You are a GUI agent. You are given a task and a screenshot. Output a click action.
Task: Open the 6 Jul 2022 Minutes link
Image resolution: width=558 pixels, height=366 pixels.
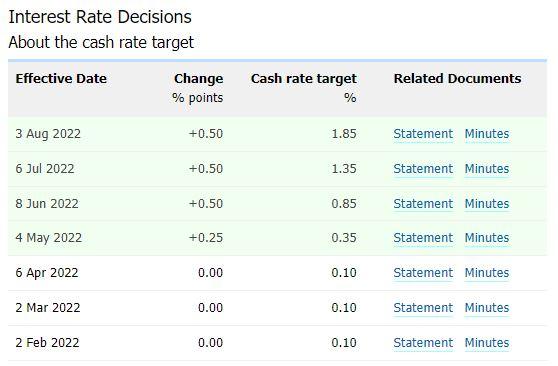(487, 169)
